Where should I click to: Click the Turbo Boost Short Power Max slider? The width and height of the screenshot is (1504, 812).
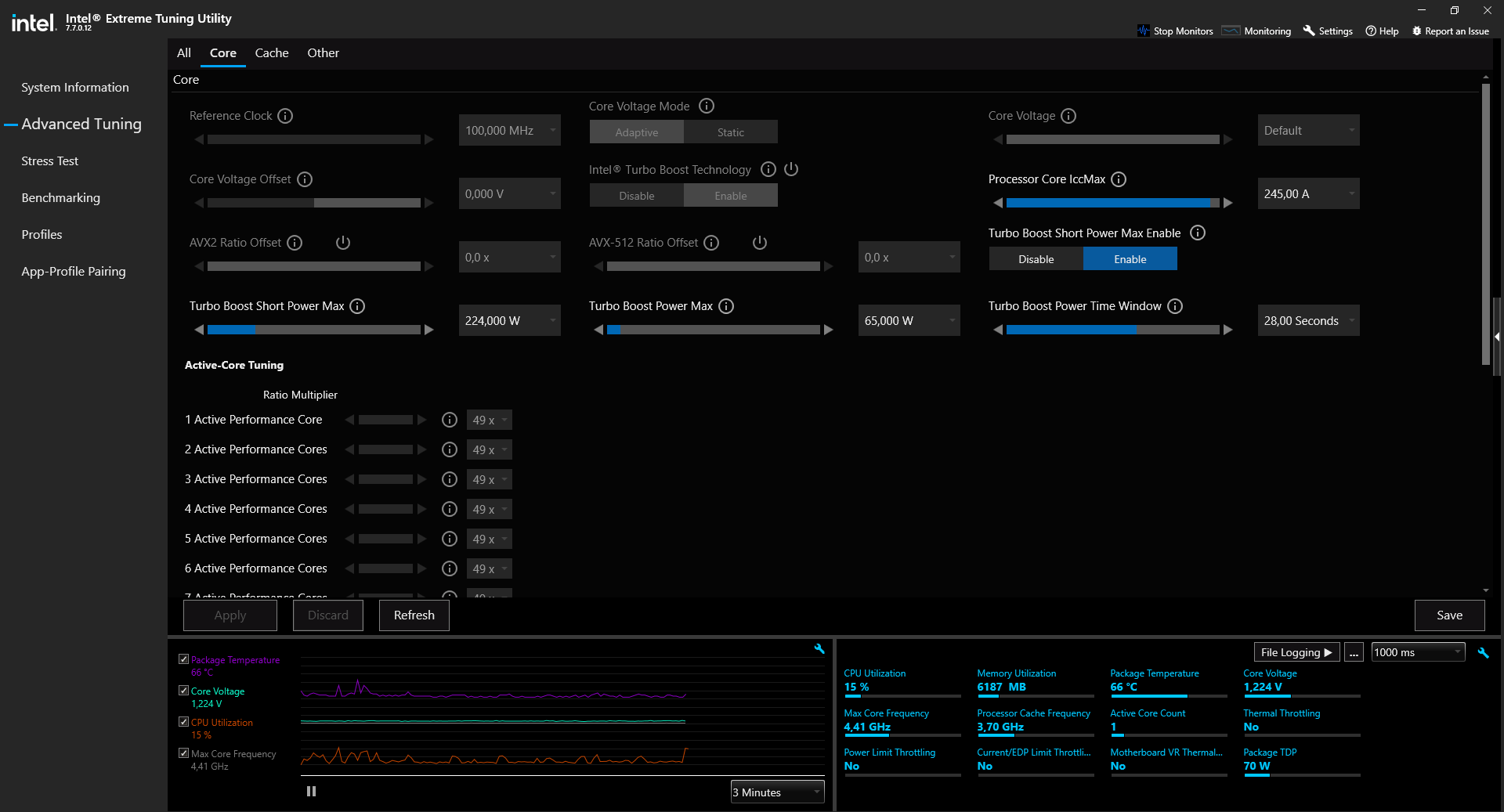314,330
